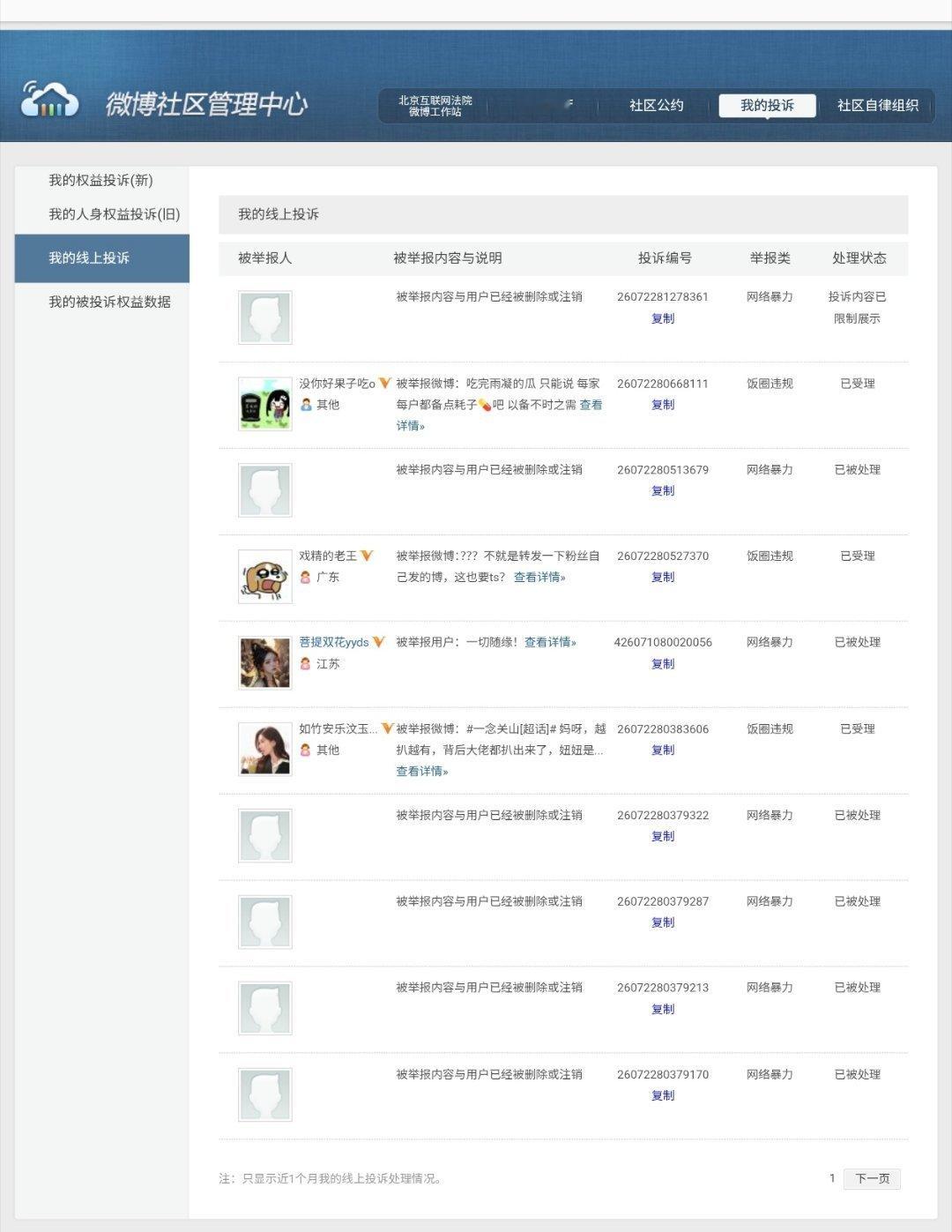Open profile link 菩提双花yyds

pos(334,642)
